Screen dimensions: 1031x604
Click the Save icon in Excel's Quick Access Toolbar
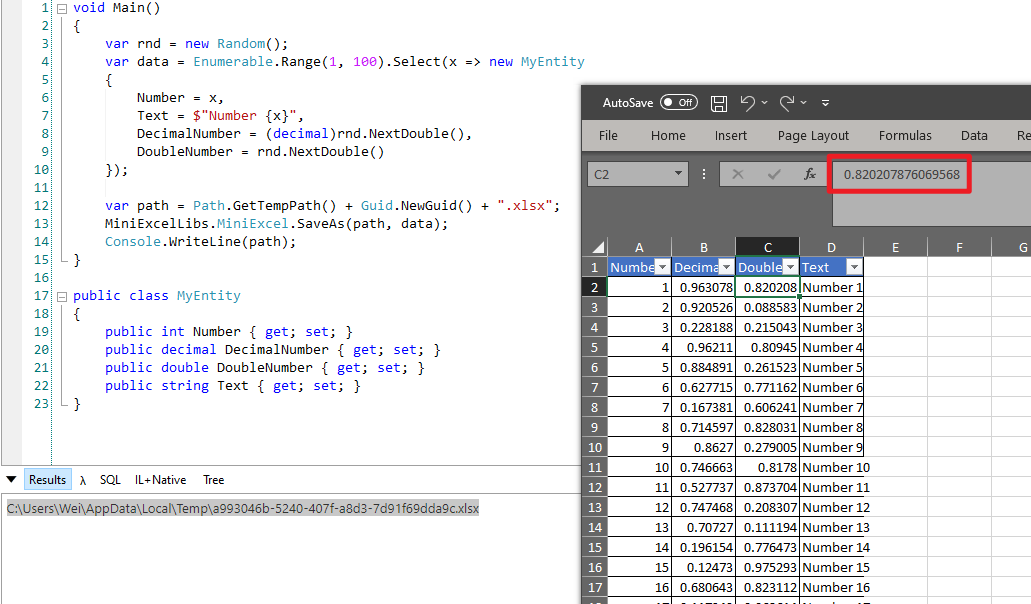click(719, 102)
